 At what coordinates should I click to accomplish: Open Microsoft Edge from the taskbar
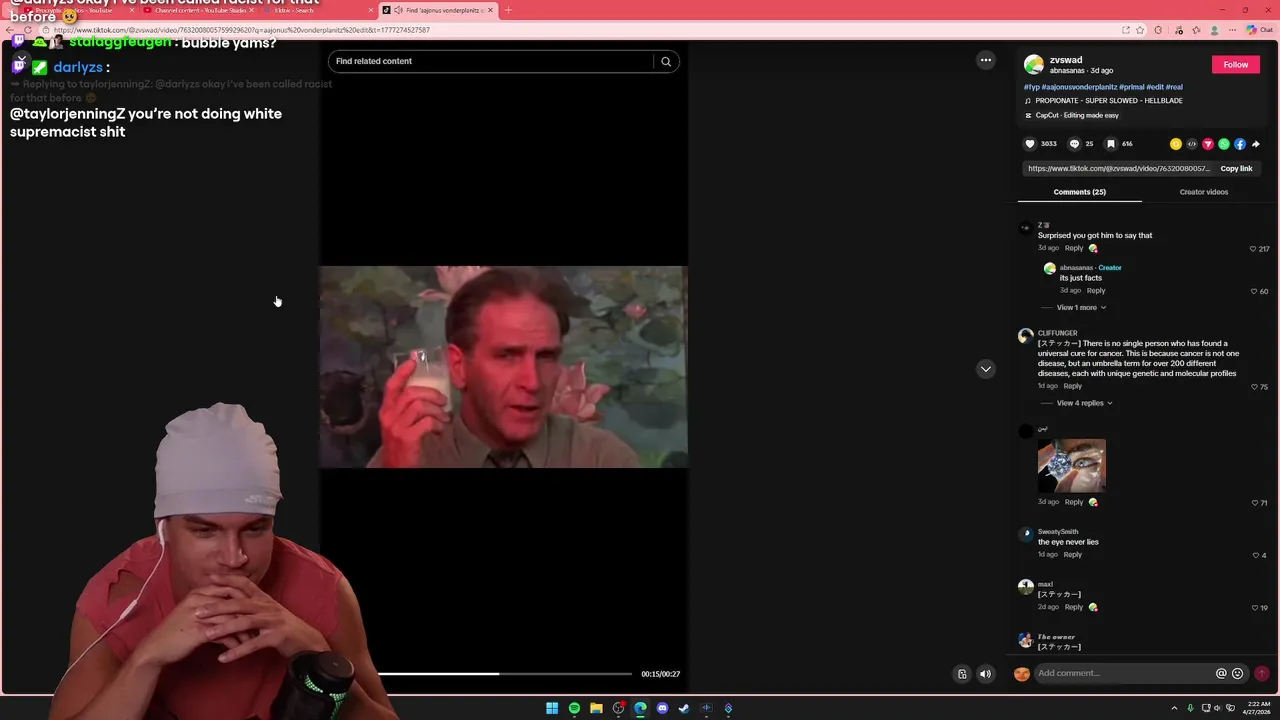[640, 708]
